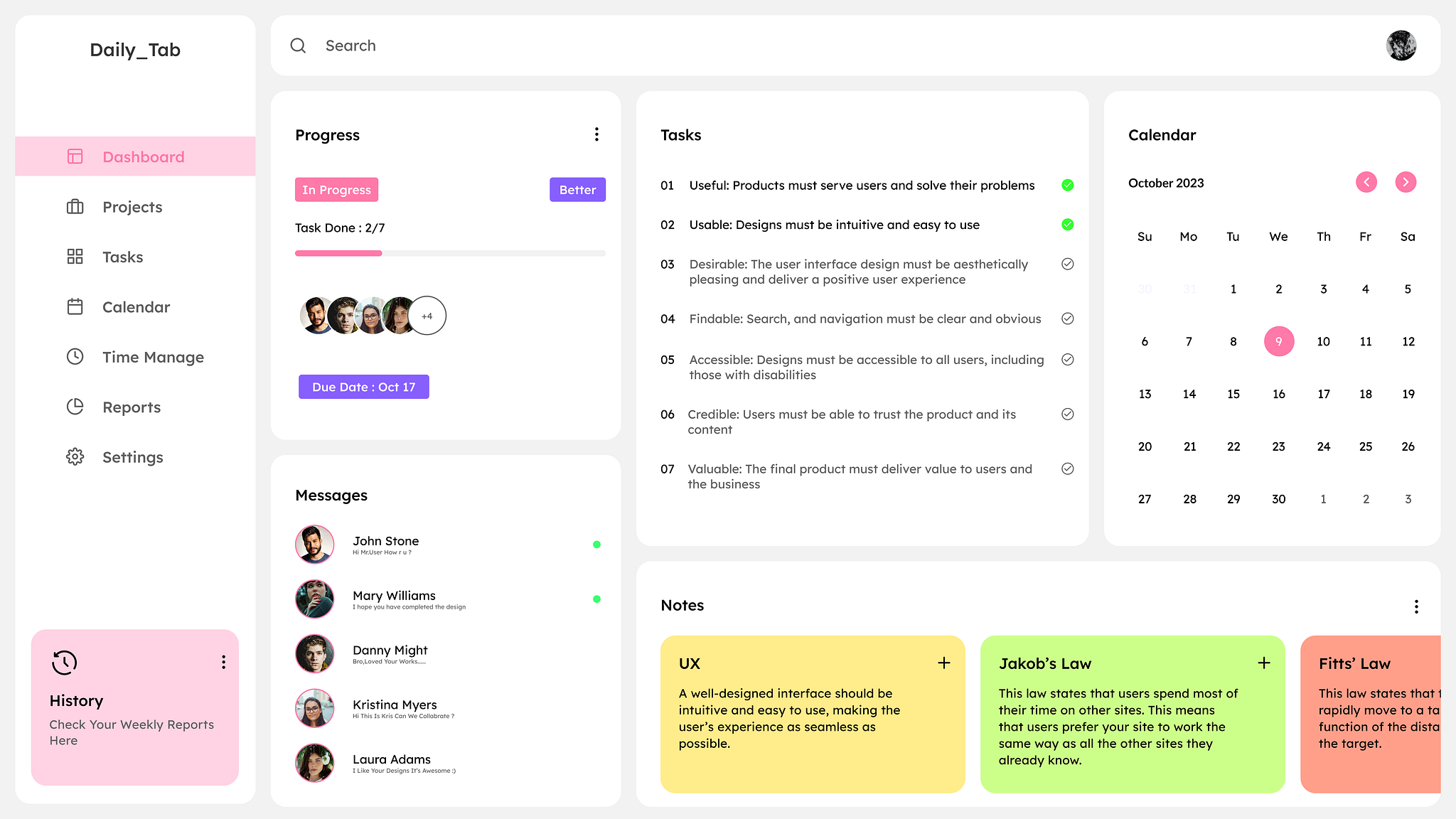Image resolution: width=1456 pixels, height=819 pixels.
Task: Click the History refresh icon
Action: 64,662
